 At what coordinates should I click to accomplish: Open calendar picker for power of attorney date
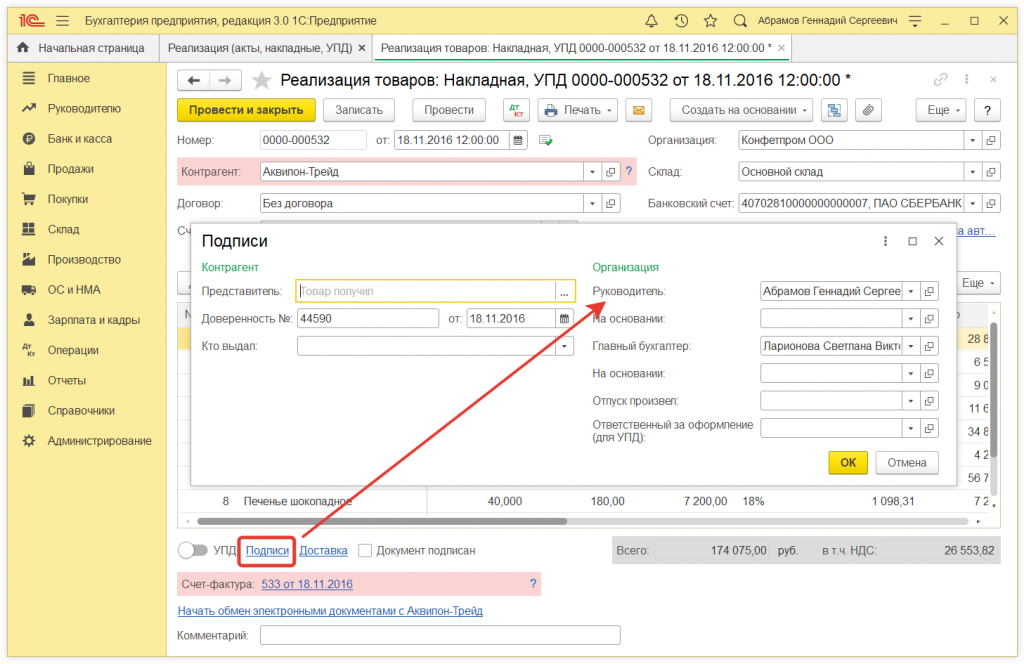[x=564, y=318]
